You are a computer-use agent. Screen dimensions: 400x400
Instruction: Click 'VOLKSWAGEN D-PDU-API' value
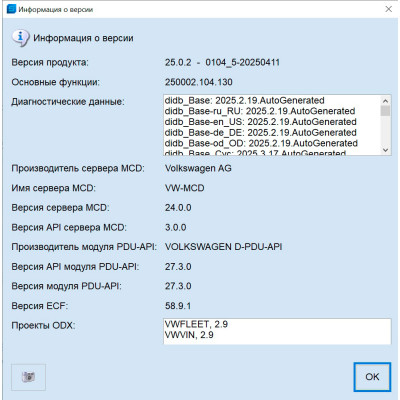[x=223, y=247]
